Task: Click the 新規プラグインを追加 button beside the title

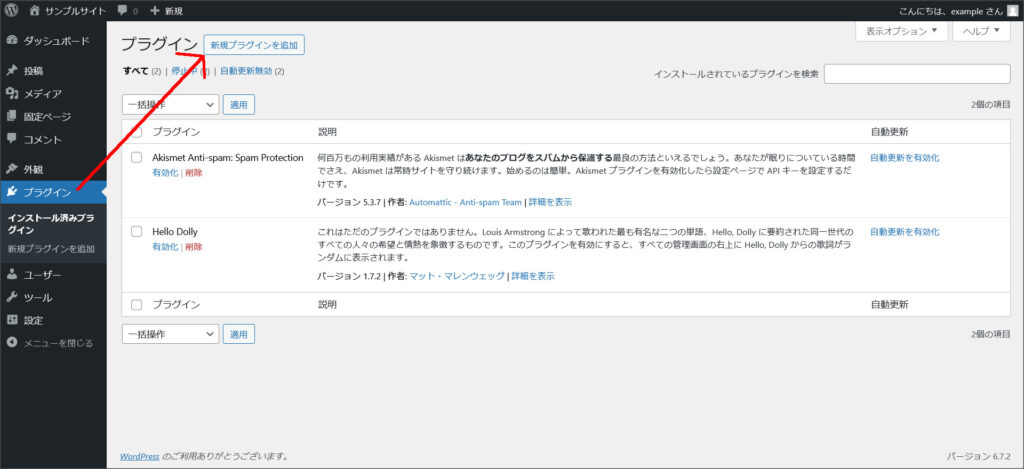Action: (x=254, y=45)
